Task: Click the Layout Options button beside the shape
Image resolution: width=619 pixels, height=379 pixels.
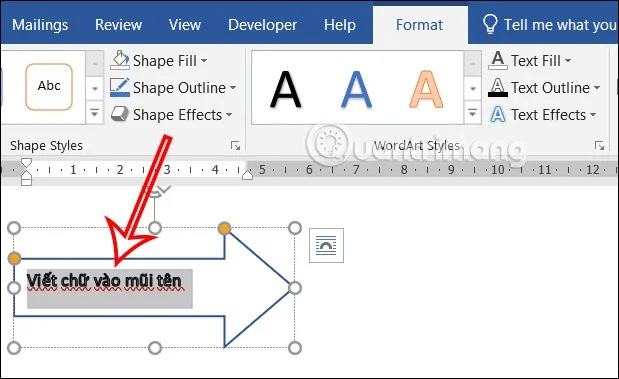Action: click(x=326, y=245)
